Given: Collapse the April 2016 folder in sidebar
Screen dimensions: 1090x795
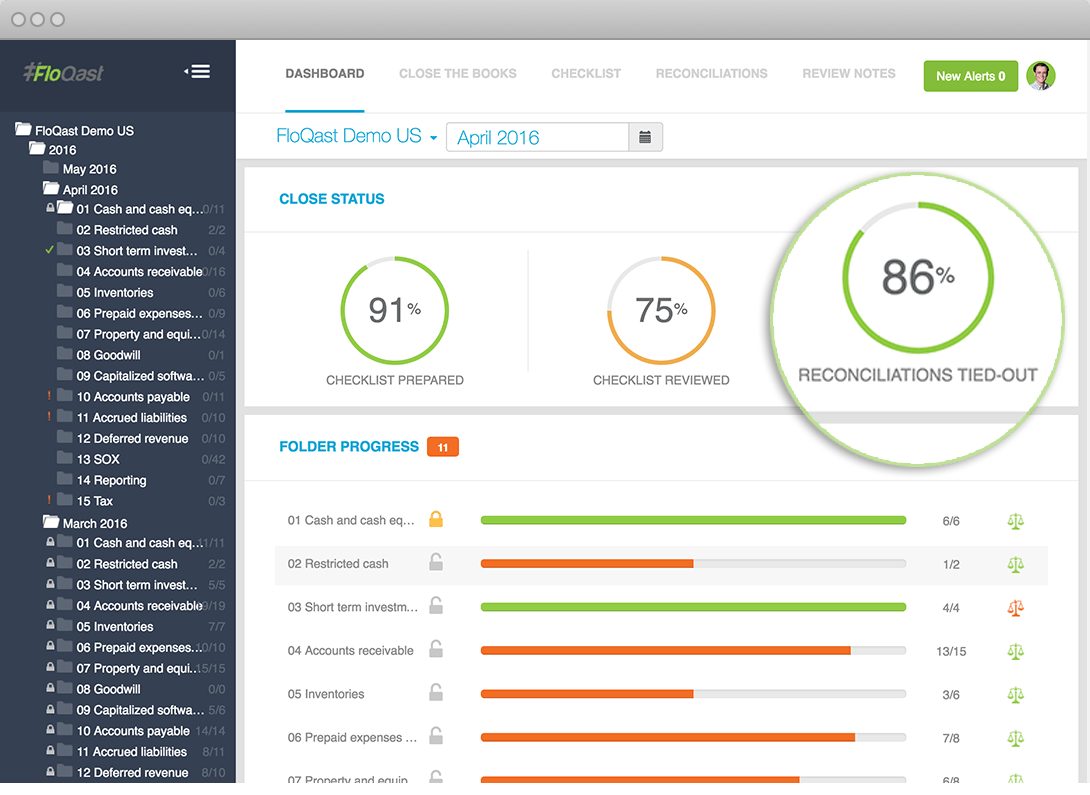Looking at the screenshot, I should (51, 189).
